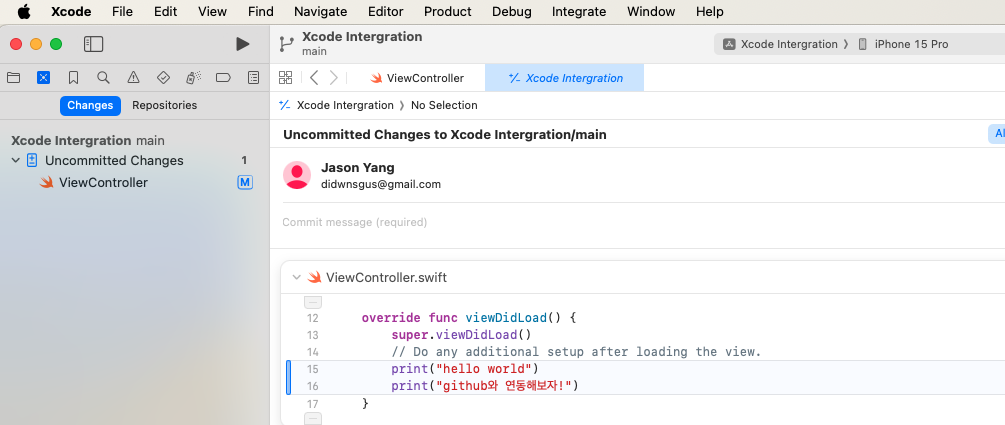
Task: Click the Do any additional setup comment
Action: pos(576,352)
